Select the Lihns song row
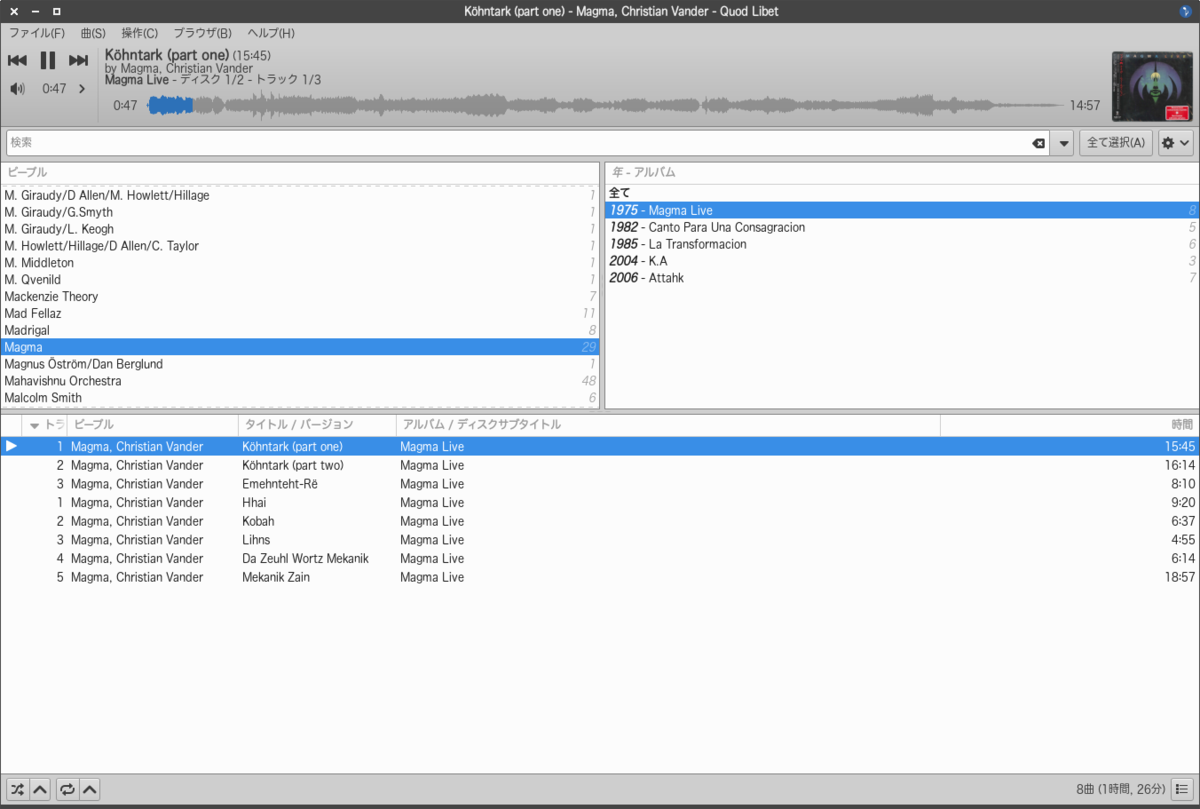Screen dimensions: 1200x809 600,540
